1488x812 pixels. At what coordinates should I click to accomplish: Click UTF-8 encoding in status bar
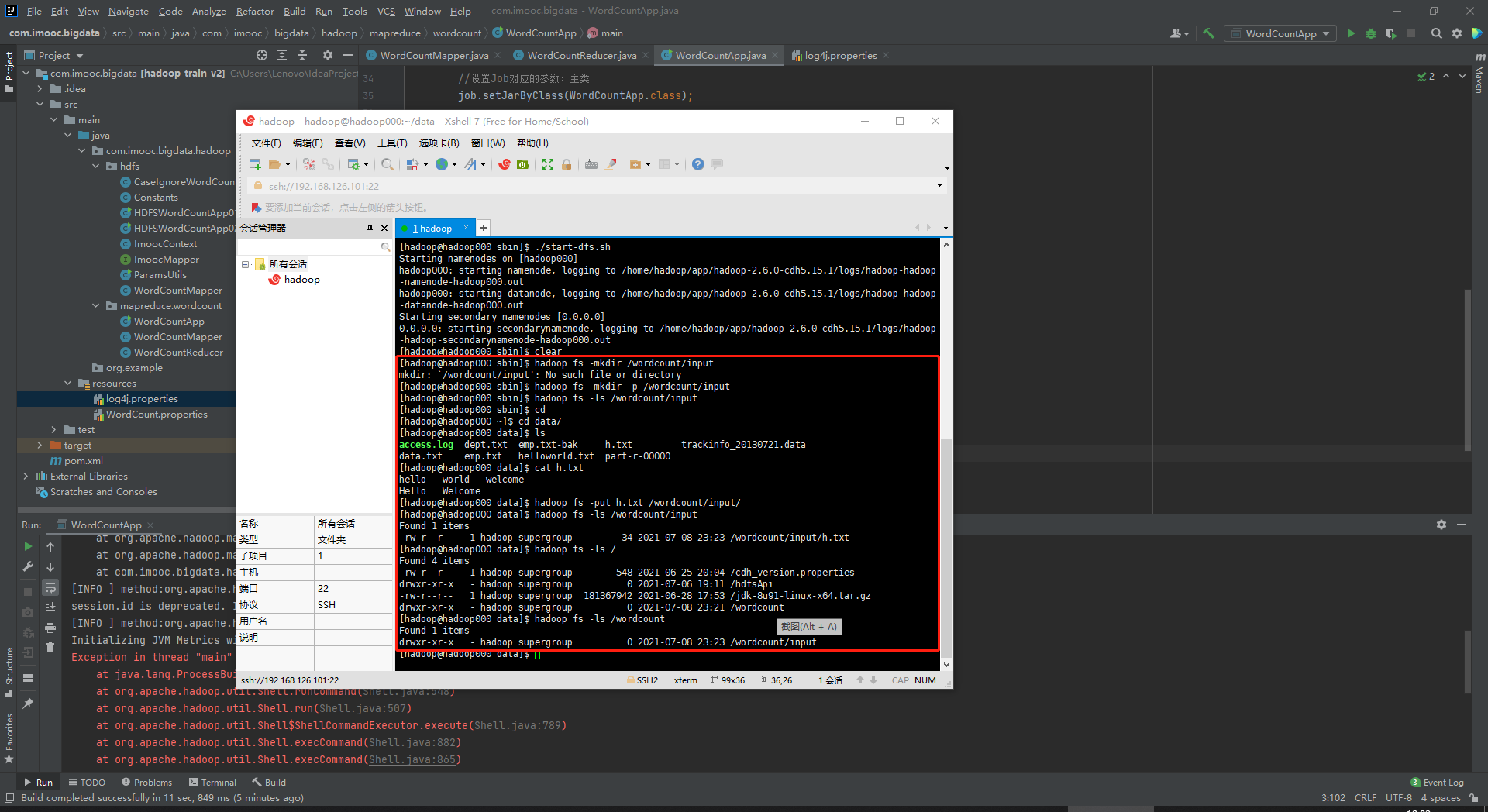click(1399, 798)
